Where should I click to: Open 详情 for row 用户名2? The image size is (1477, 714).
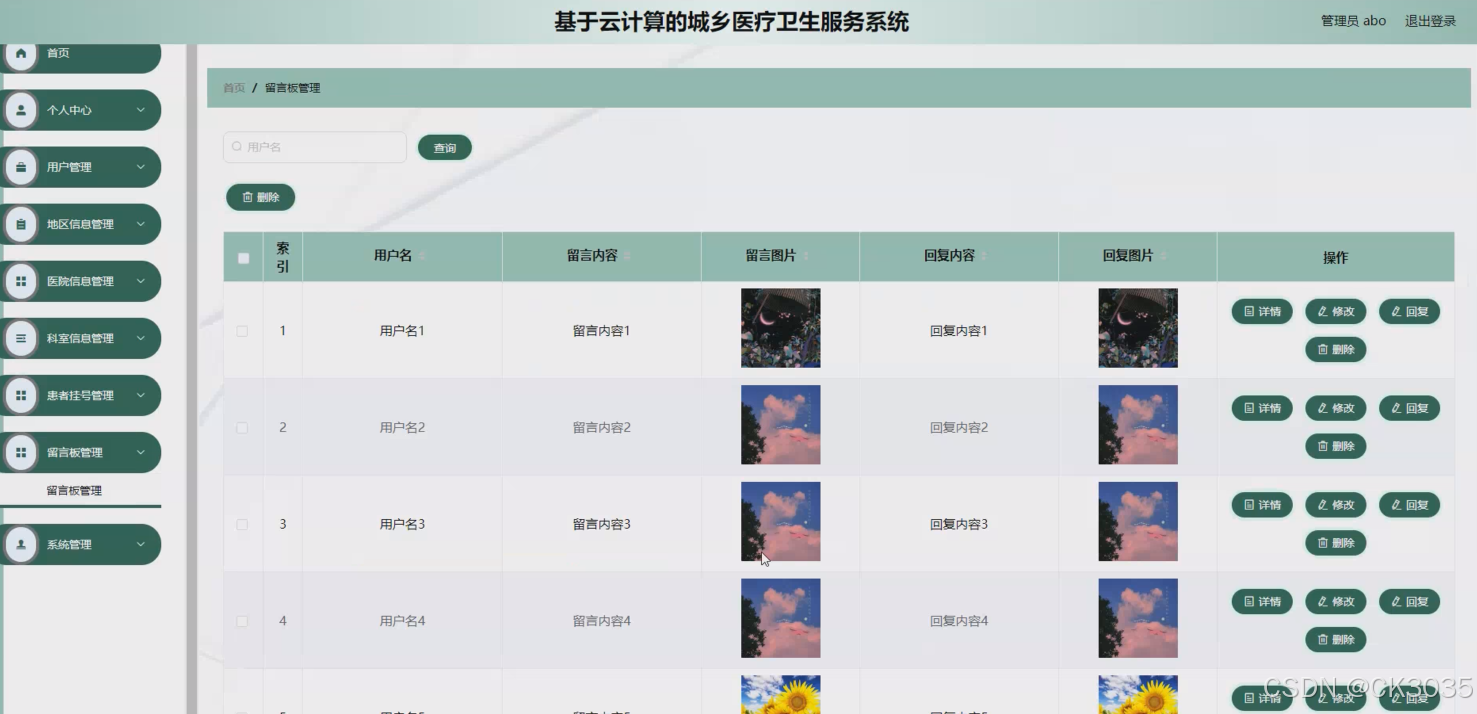[1262, 408]
